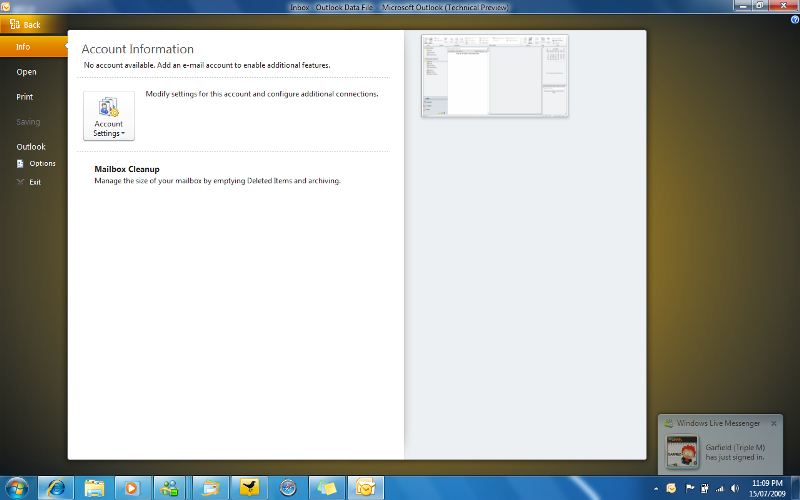This screenshot has height=500, width=800.
Task: Click 'Garfield (Triple M) has just signed in' text
Action: tap(735, 452)
